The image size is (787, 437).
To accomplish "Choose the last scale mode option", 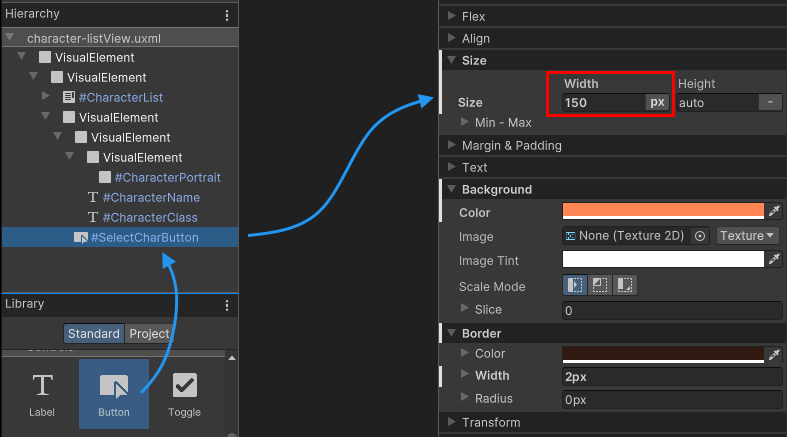I will (x=624, y=285).
